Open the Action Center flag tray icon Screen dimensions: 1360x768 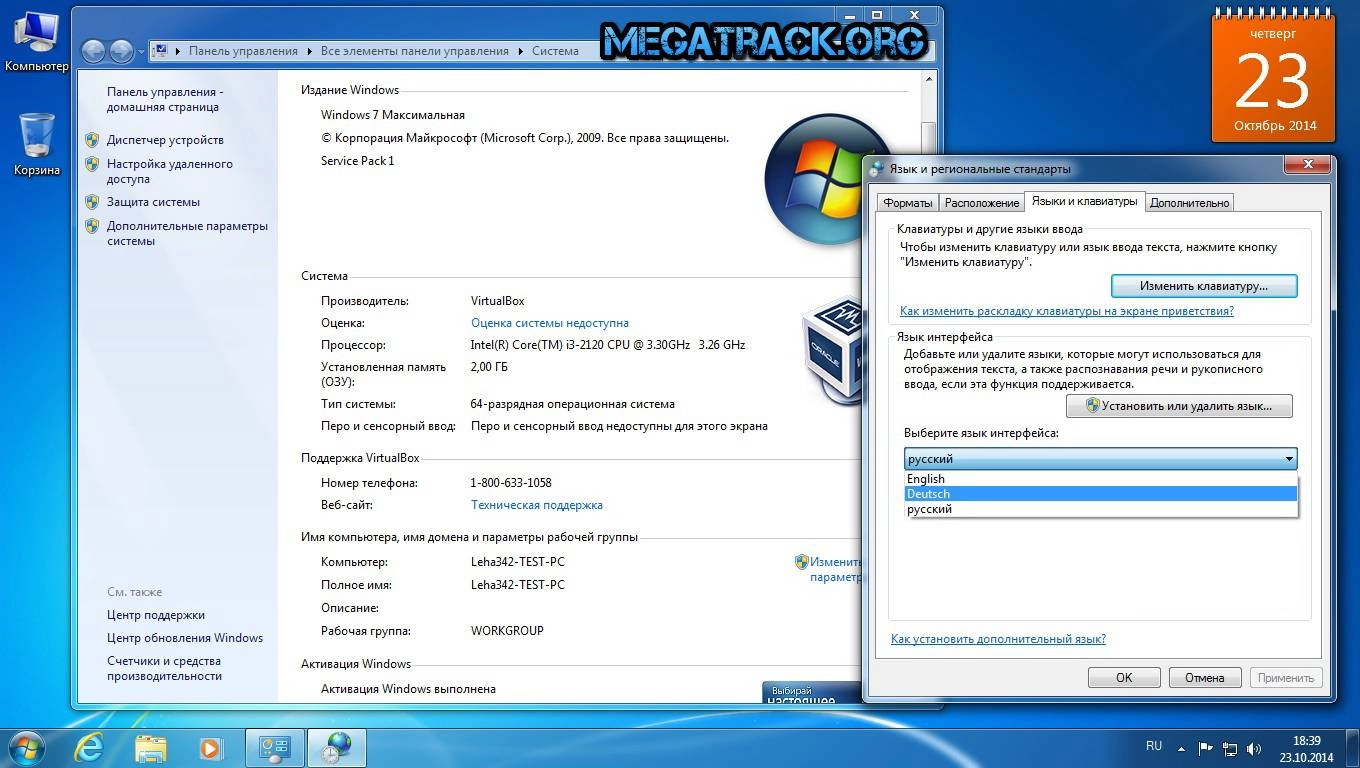[x=1205, y=747]
